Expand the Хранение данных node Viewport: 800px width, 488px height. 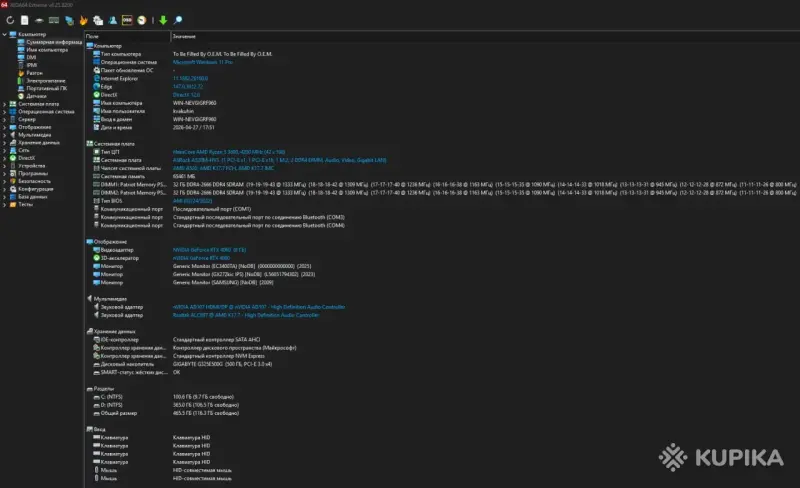pos(4,142)
